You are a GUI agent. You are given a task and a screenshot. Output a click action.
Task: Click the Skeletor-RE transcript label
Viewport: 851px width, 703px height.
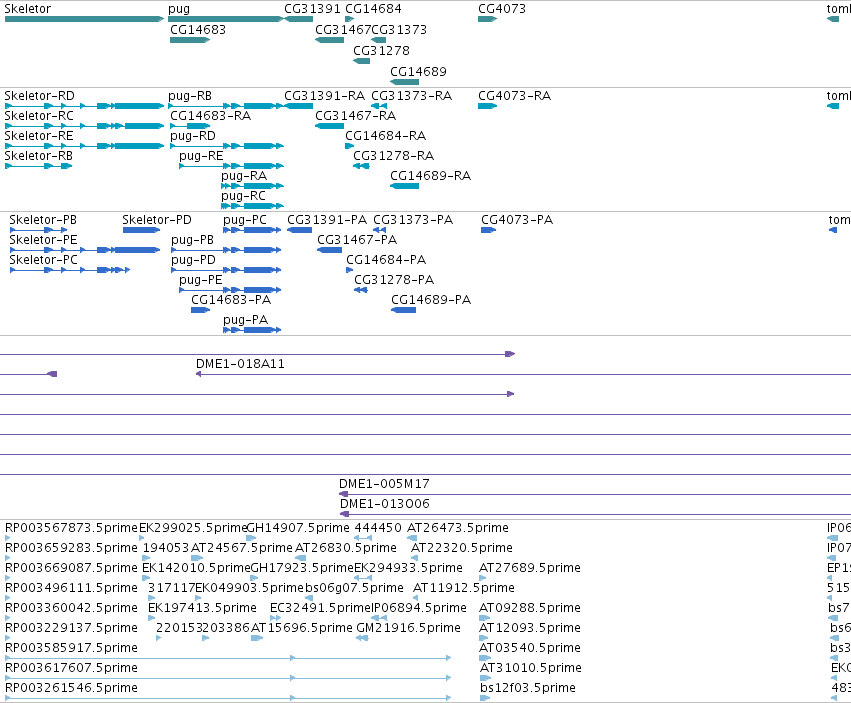(x=39, y=136)
